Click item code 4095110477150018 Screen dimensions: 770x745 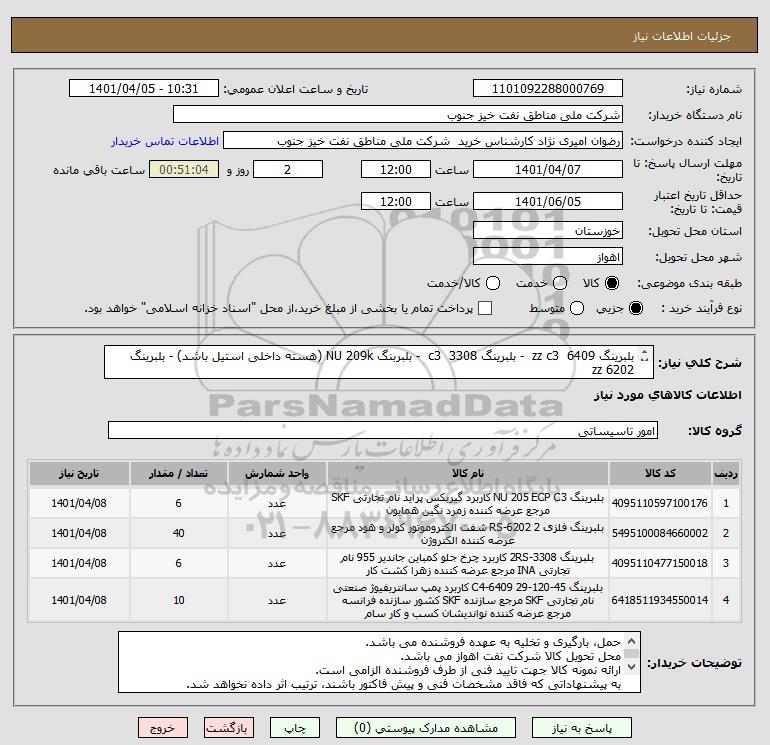tap(660, 563)
